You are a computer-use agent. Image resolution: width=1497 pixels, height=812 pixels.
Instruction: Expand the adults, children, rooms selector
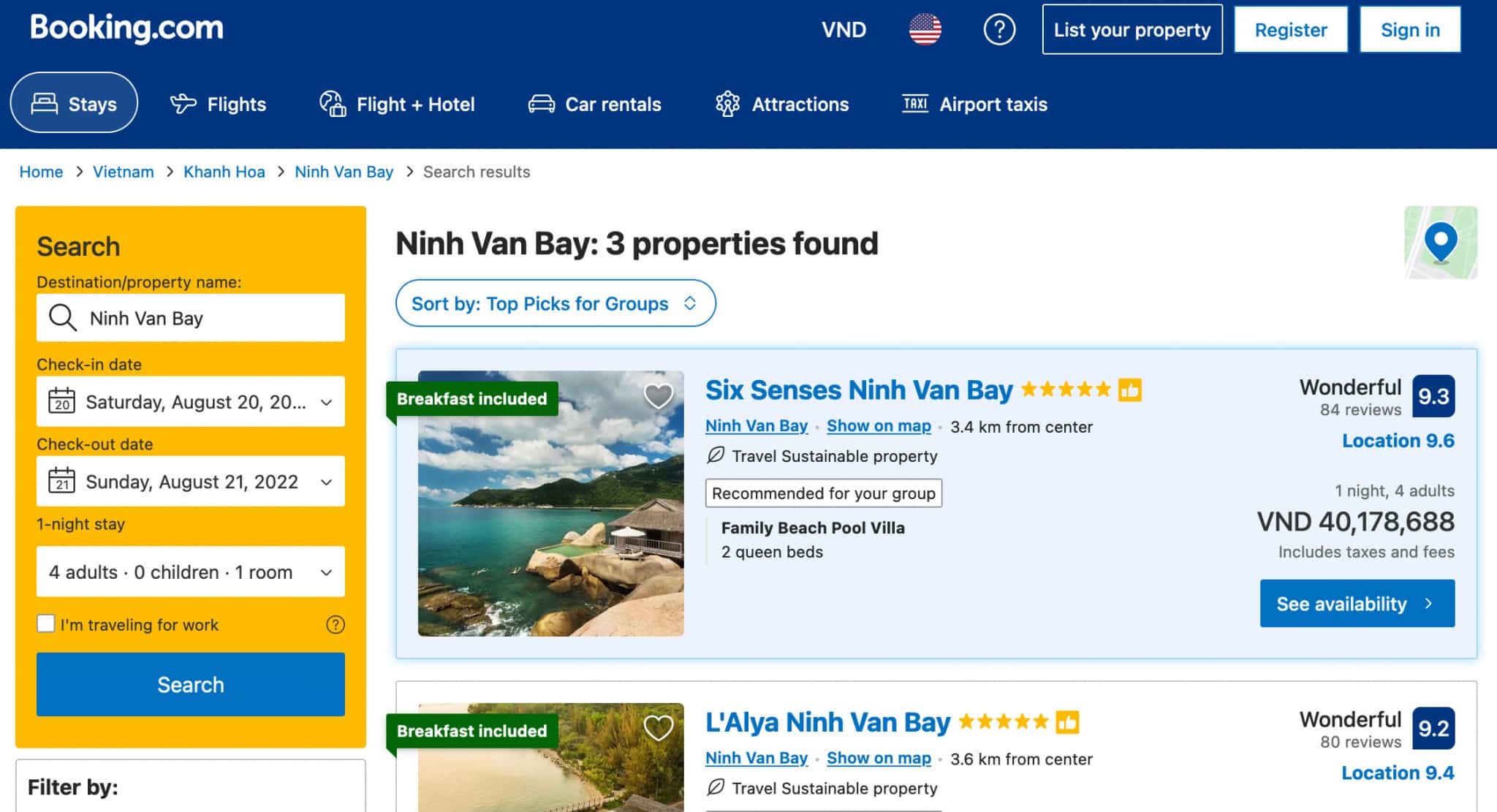(x=190, y=572)
